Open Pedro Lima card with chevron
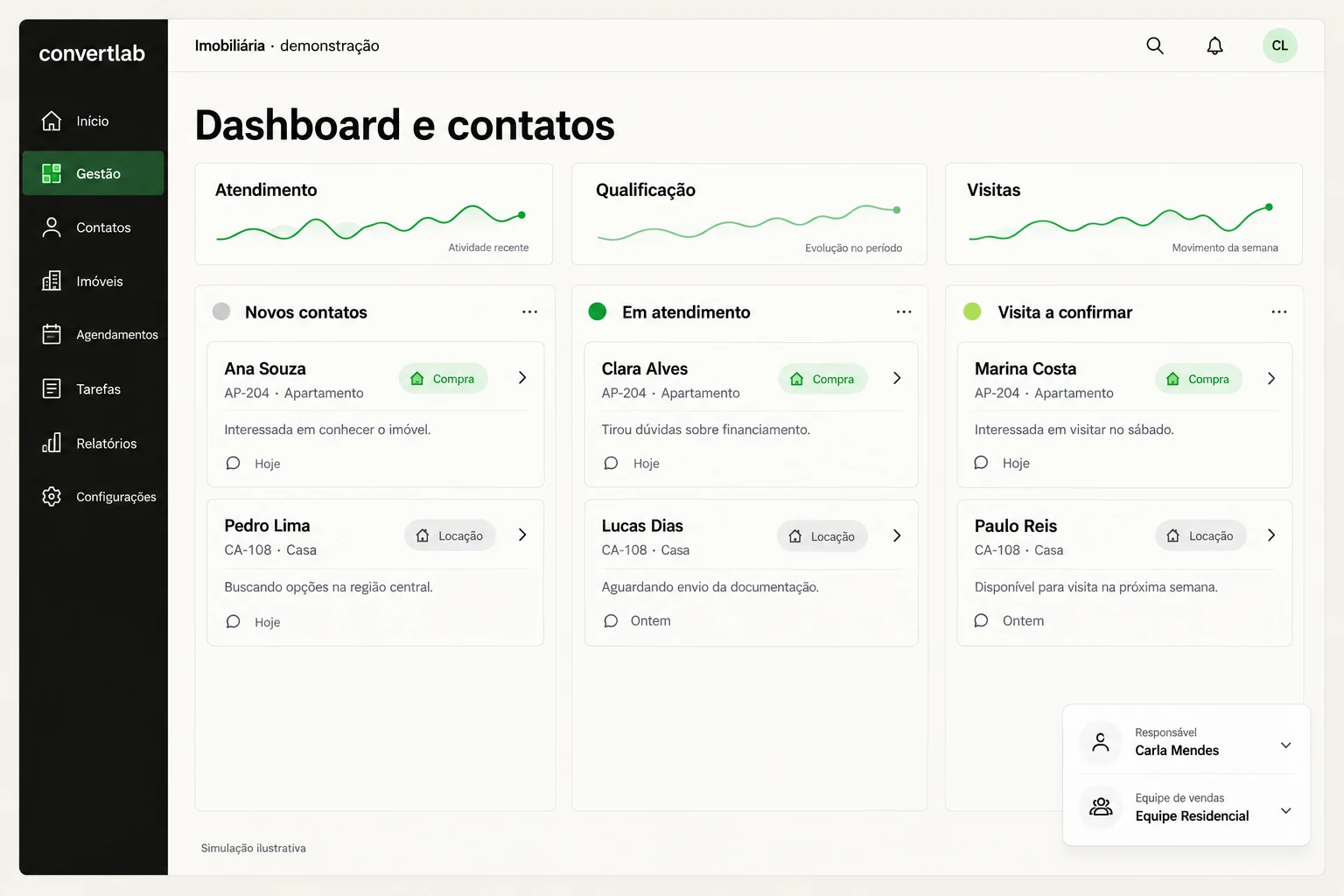 click(x=522, y=535)
